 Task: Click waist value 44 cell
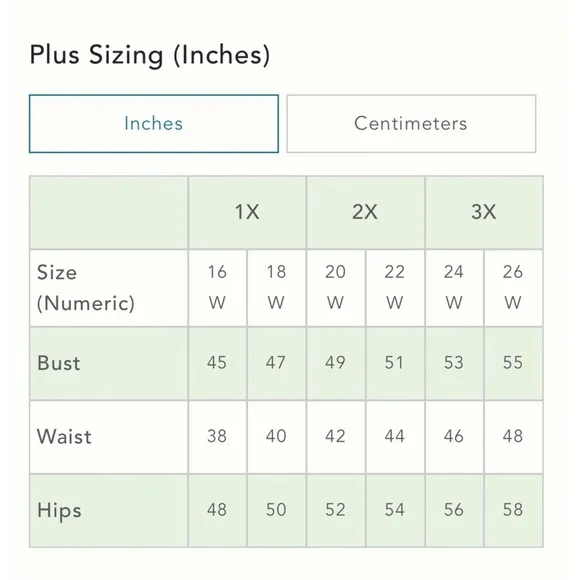(x=395, y=437)
